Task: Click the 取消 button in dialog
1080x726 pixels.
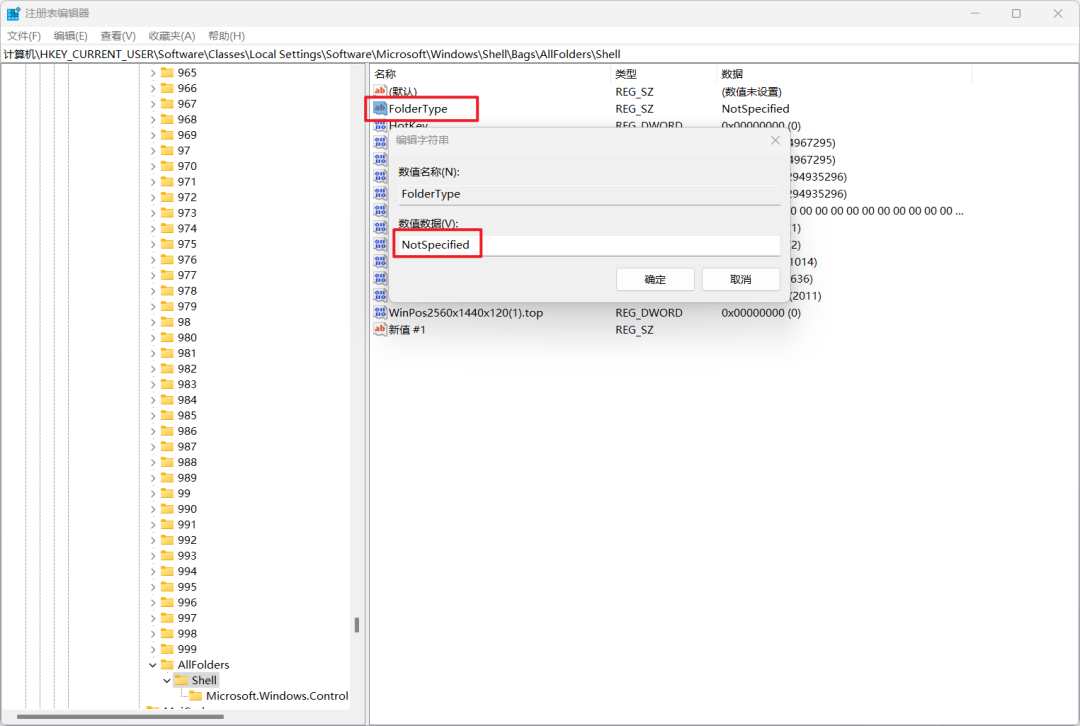Action: (740, 279)
